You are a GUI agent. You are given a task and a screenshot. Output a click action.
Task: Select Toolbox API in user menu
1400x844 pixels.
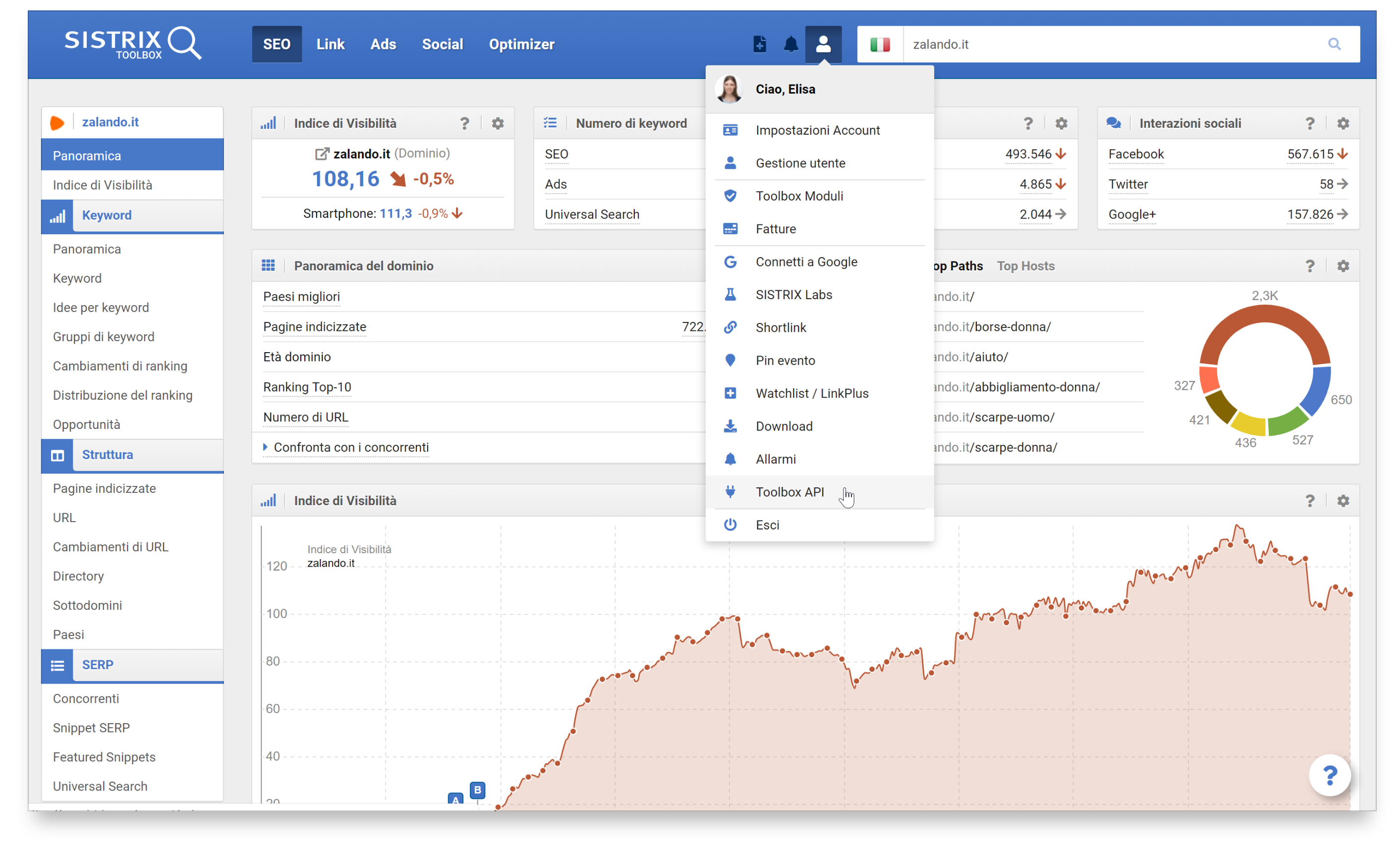click(789, 492)
